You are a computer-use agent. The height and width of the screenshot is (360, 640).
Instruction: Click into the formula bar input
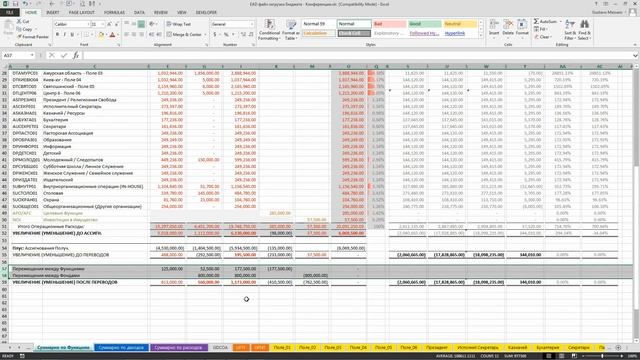click(357, 55)
